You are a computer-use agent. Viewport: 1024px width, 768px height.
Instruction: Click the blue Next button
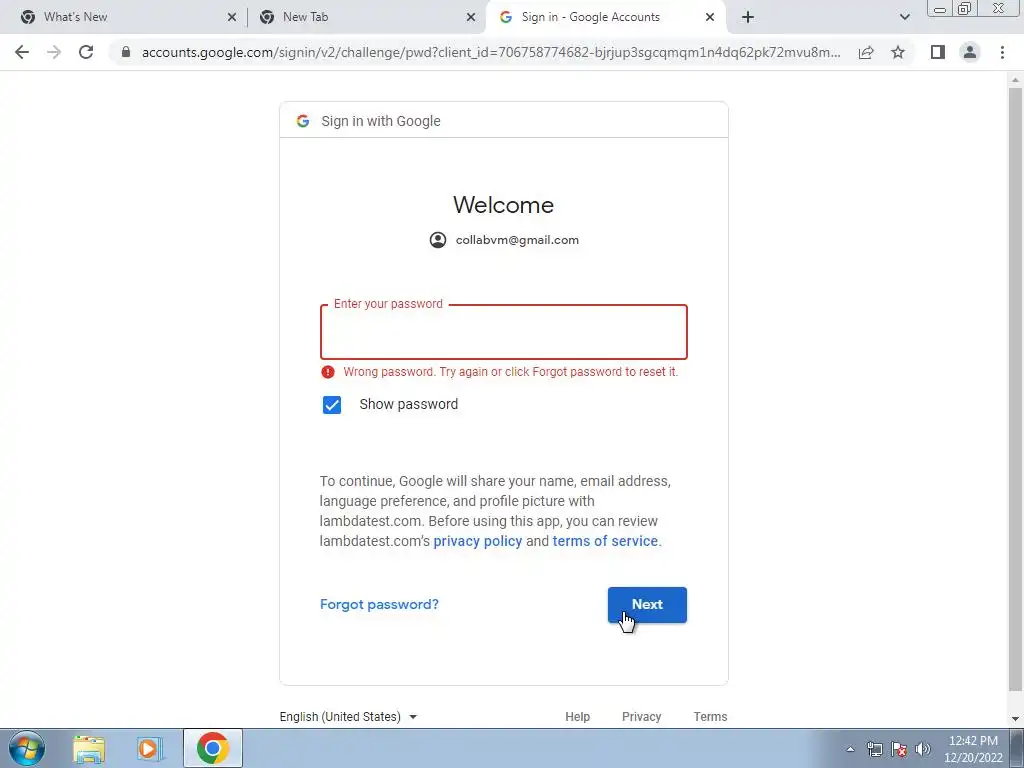647,605
